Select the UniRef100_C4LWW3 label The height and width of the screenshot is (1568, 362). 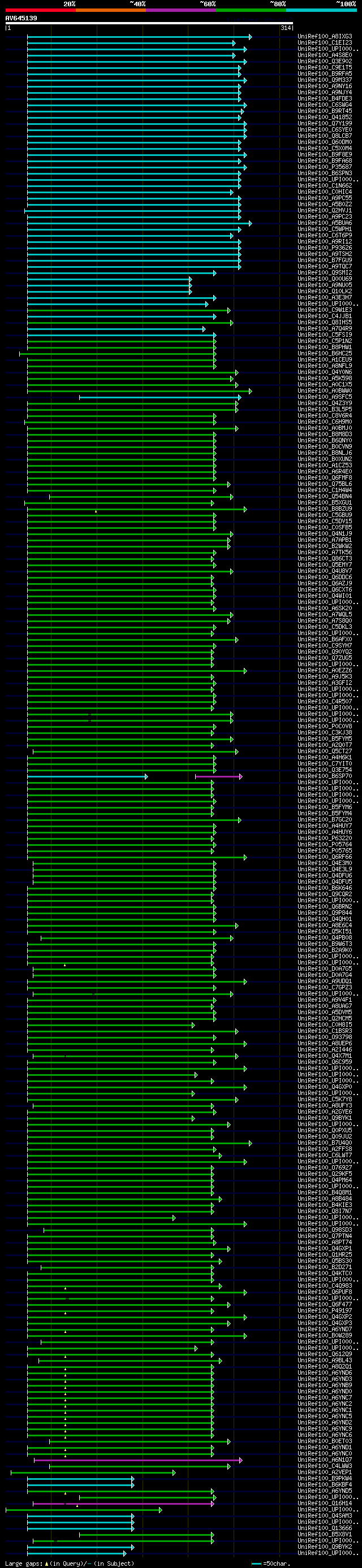(325, 1466)
